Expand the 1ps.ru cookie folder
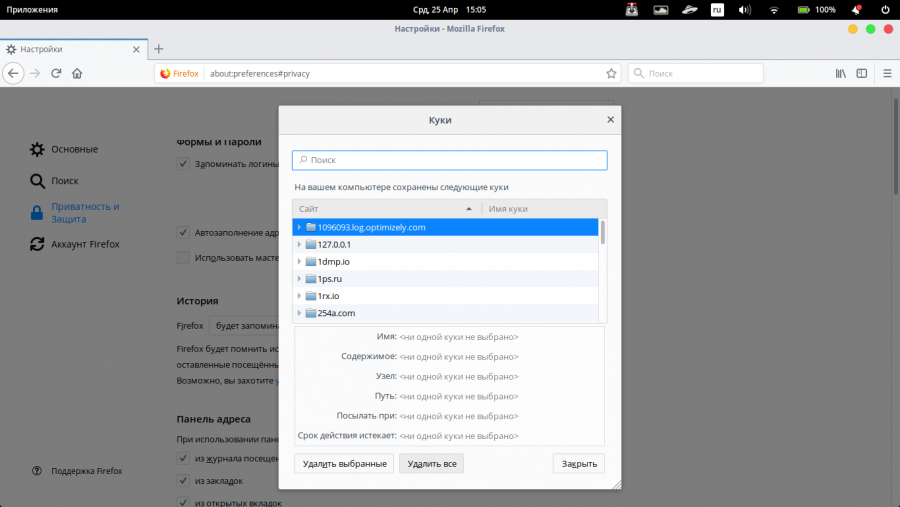 pos(299,279)
